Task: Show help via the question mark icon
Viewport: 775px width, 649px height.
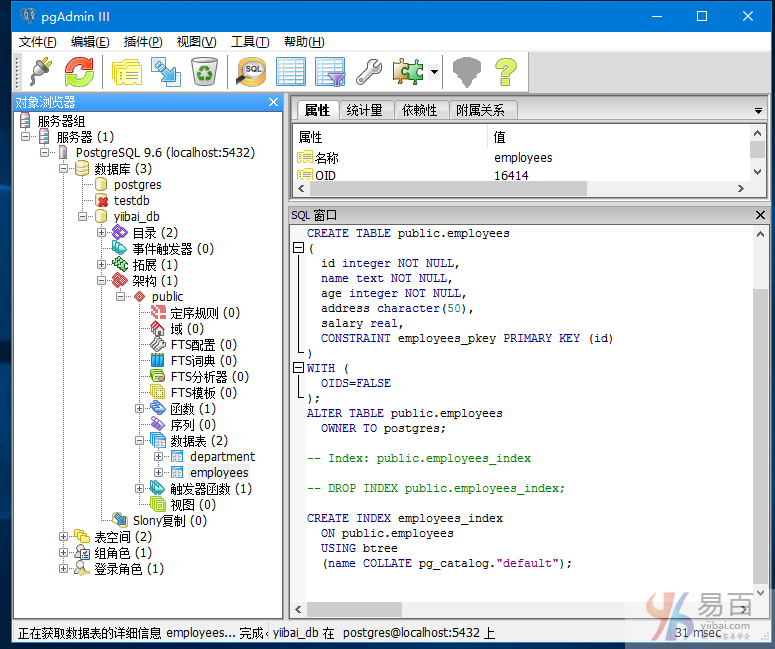Action: 505,71
